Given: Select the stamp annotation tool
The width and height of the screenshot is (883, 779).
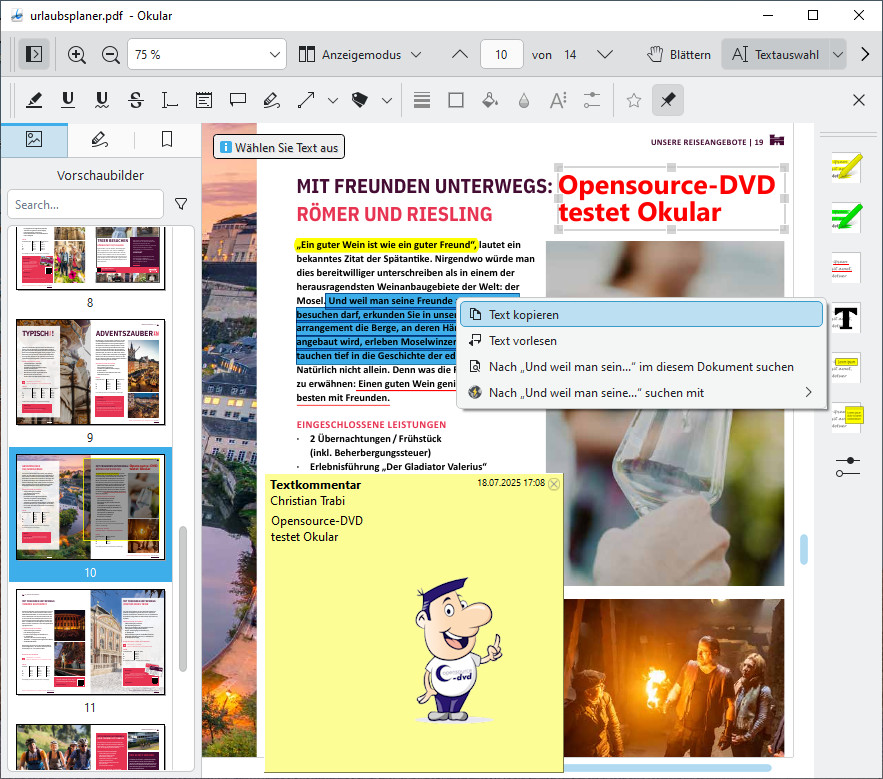Looking at the screenshot, I should pyautogui.click(x=360, y=100).
